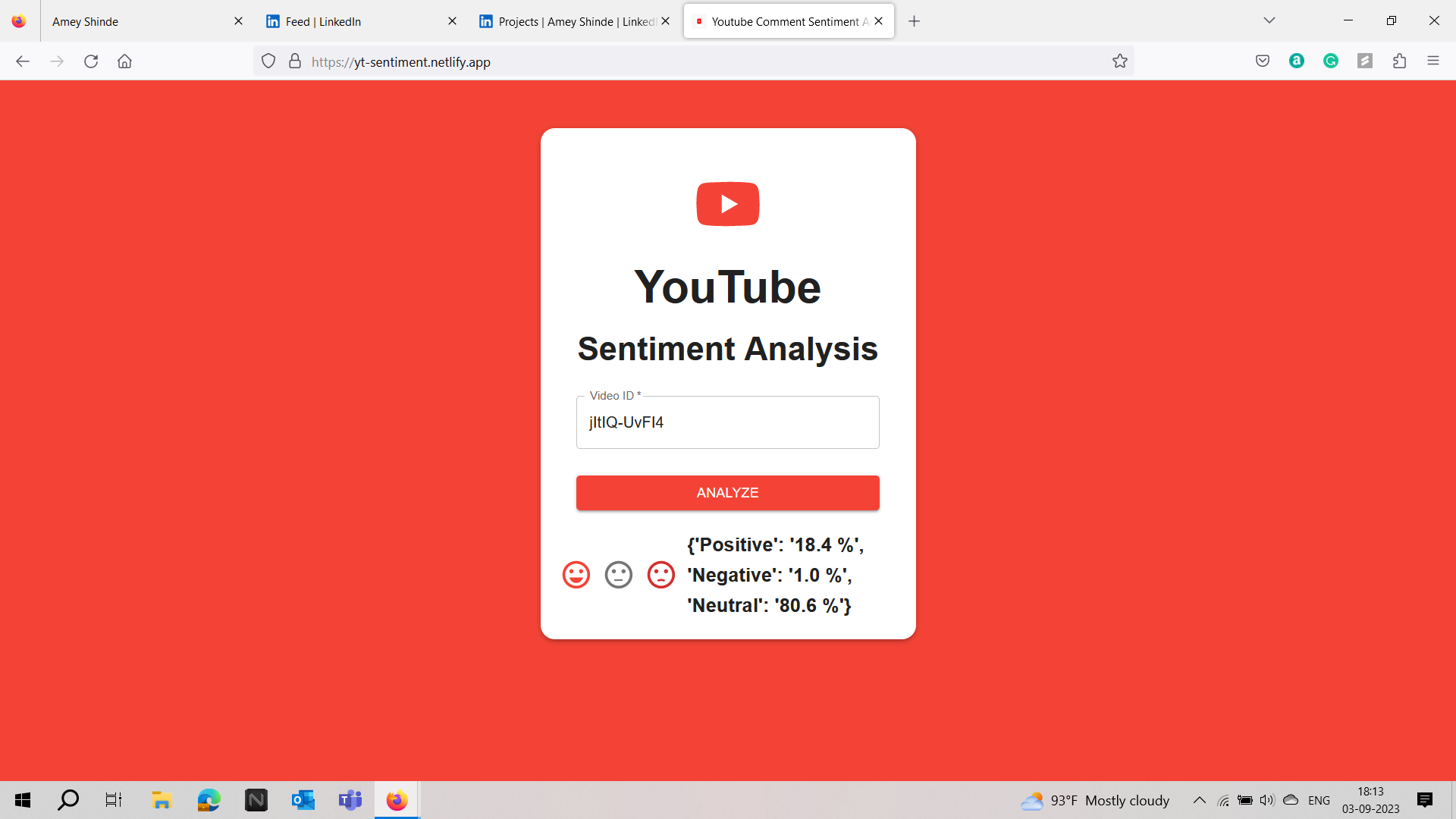Screen dimensions: 1456x819
Task: Click the URL address bar
Action: point(694,61)
